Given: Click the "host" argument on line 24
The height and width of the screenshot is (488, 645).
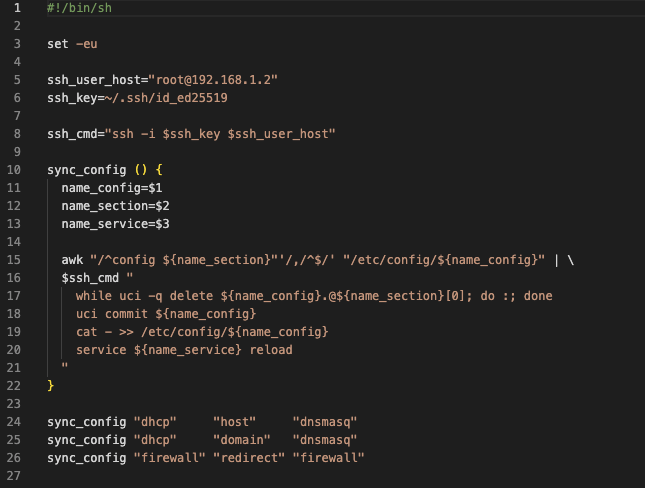Looking at the screenshot, I should [x=235, y=422].
